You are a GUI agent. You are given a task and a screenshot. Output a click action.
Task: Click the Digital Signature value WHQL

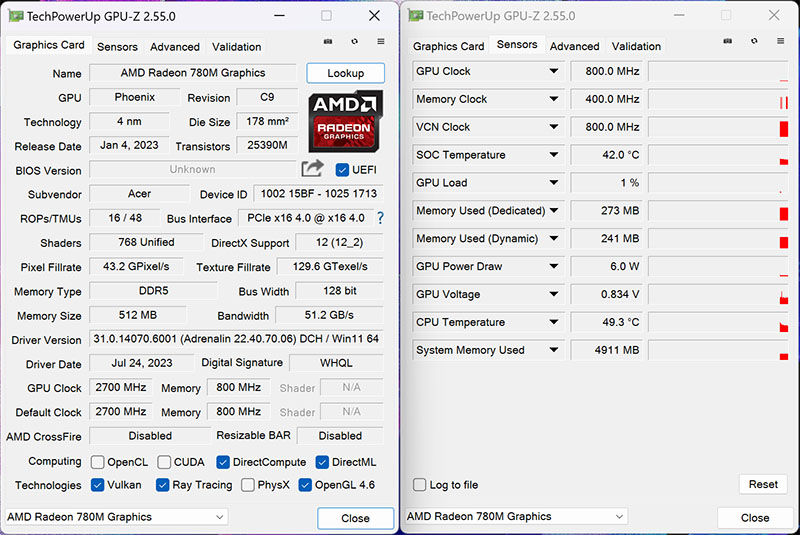336,363
